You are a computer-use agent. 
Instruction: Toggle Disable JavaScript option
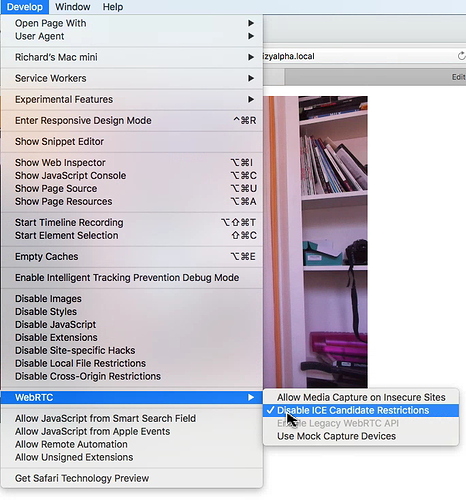[132, 324]
